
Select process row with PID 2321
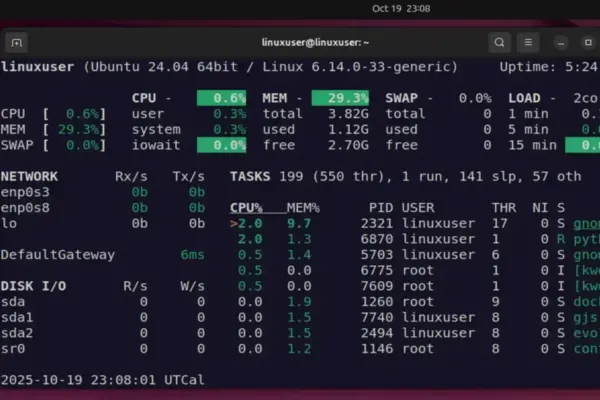[x=415, y=224]
